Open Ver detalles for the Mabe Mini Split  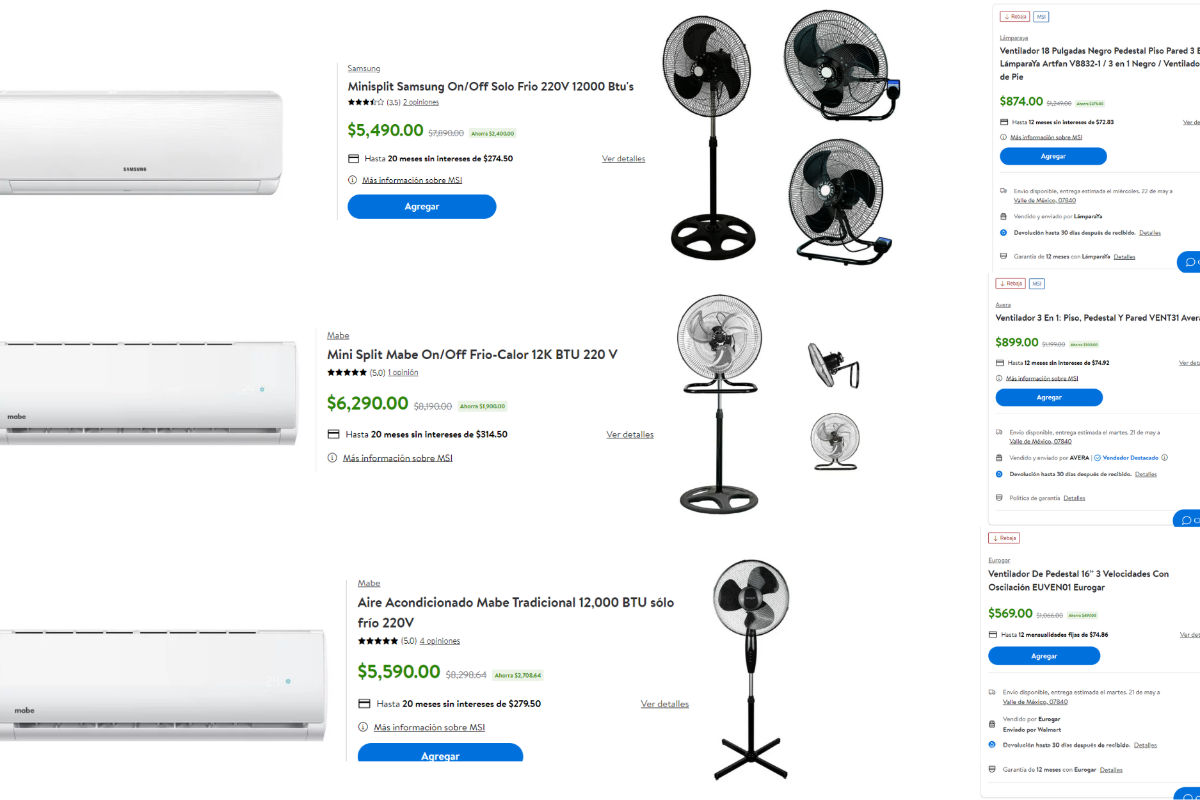click(630, 434)
